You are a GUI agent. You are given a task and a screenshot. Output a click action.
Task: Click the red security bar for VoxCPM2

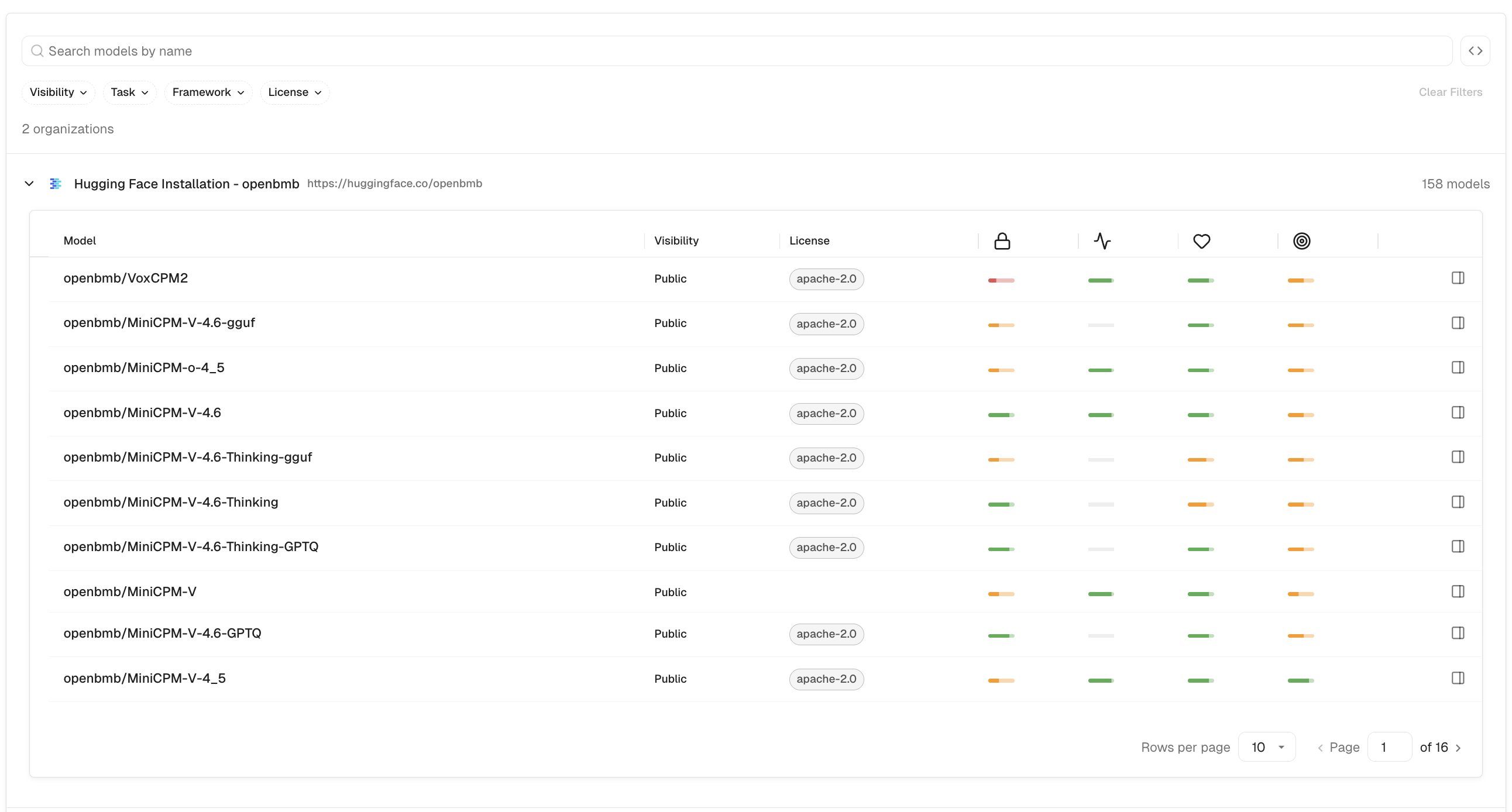coord(1001,280)
